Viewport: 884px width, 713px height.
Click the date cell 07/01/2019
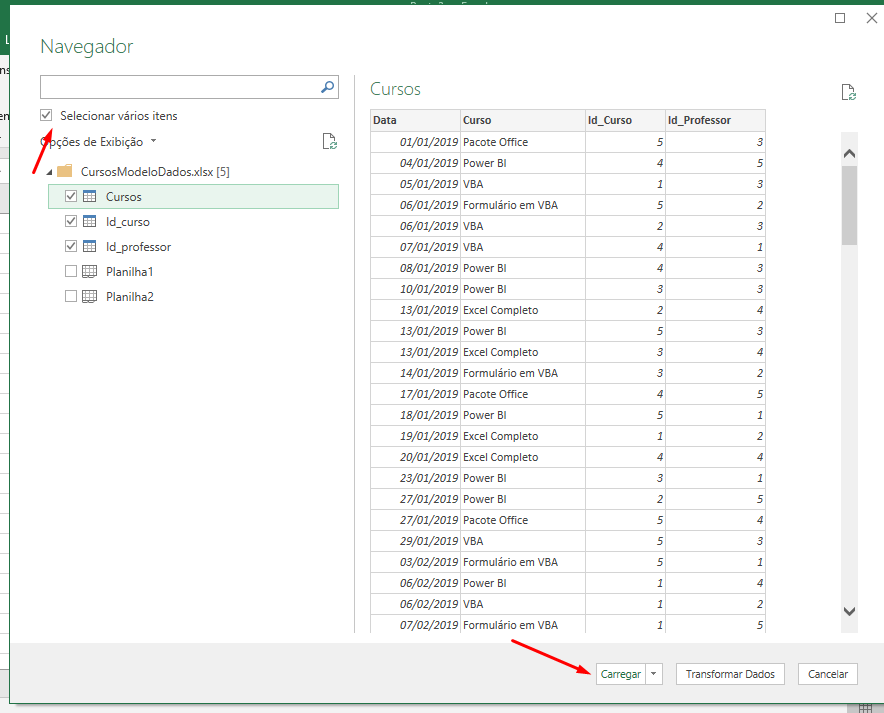(416, 247)
